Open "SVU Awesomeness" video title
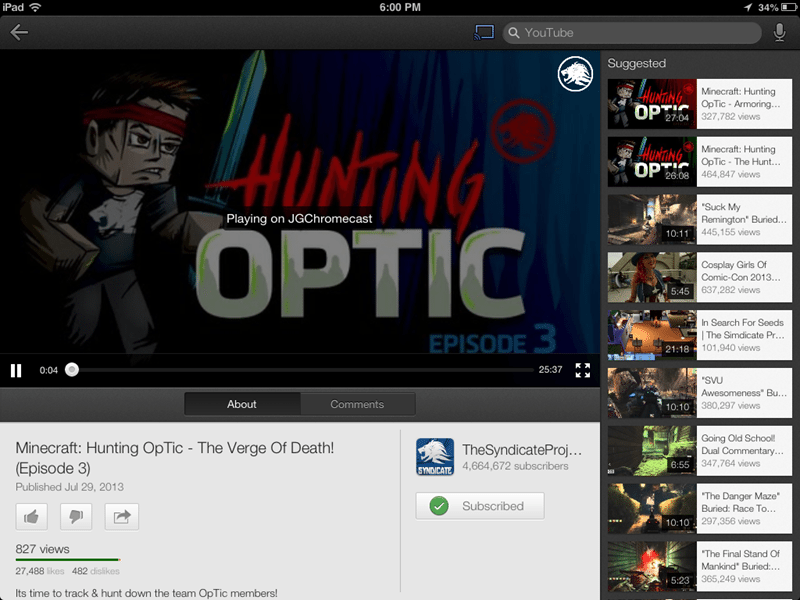Screen dimensions: 800x600 (743, 386)
